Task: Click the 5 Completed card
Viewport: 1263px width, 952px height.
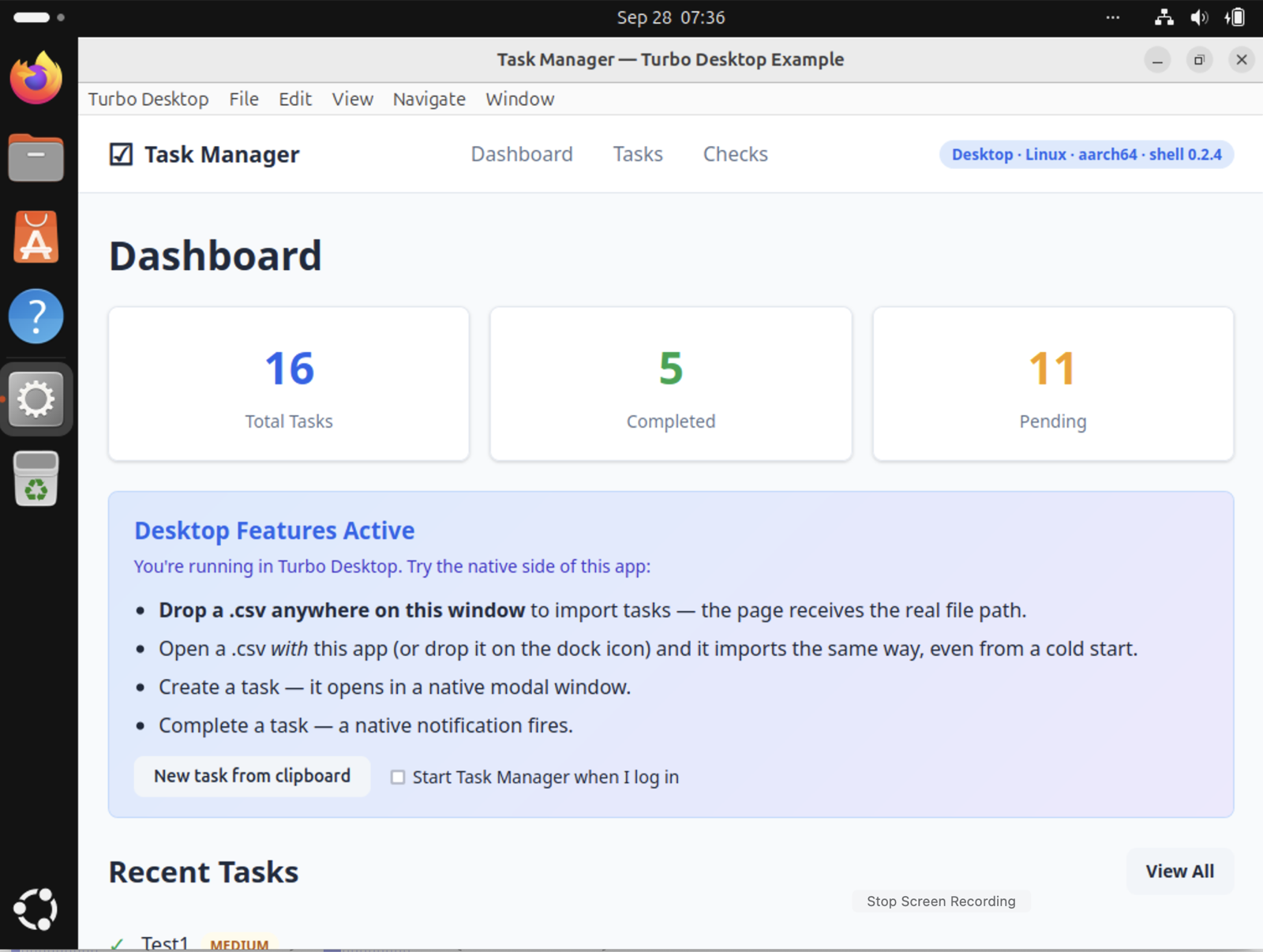Action: point(671,384)
